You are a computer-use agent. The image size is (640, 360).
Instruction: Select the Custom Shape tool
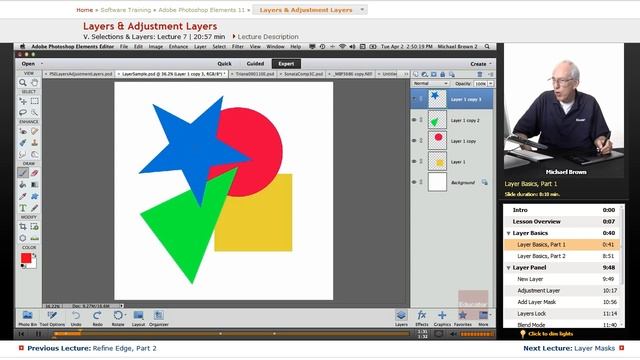pyautogui.click(x=35, y=196)
